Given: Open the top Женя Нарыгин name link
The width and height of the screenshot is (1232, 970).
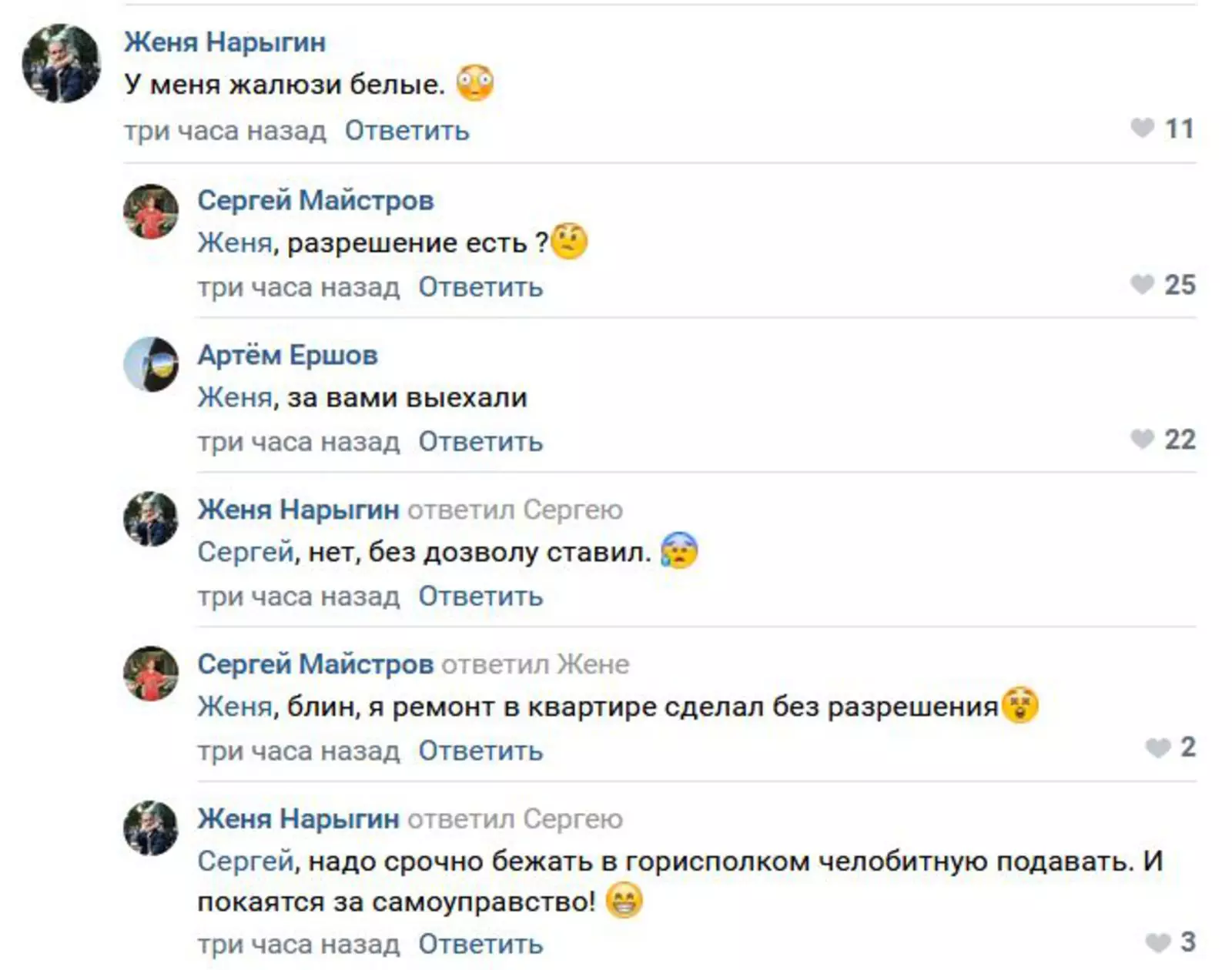Looking at the screenshot, I should coord(225,42).
